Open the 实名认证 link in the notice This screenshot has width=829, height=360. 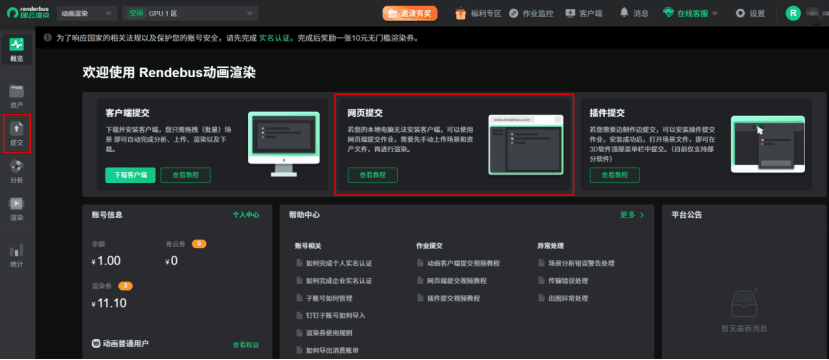(275, 39)
